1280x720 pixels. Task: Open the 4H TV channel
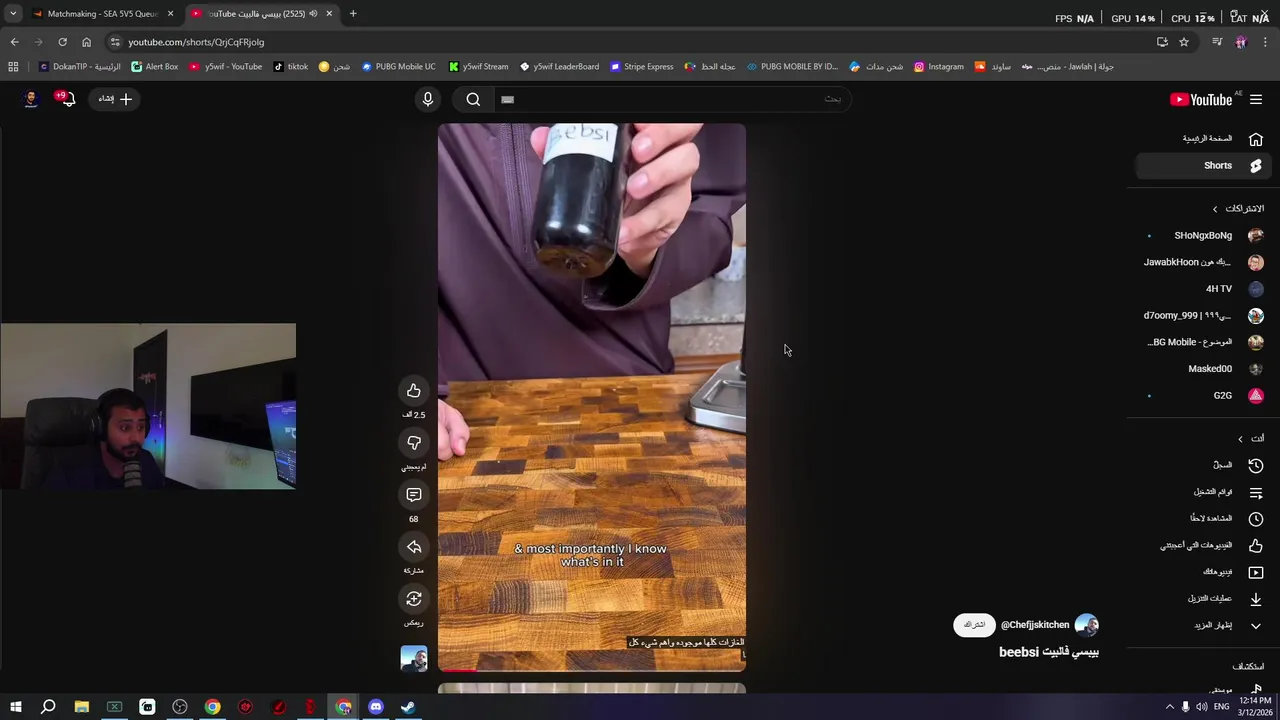(1205, 288)
